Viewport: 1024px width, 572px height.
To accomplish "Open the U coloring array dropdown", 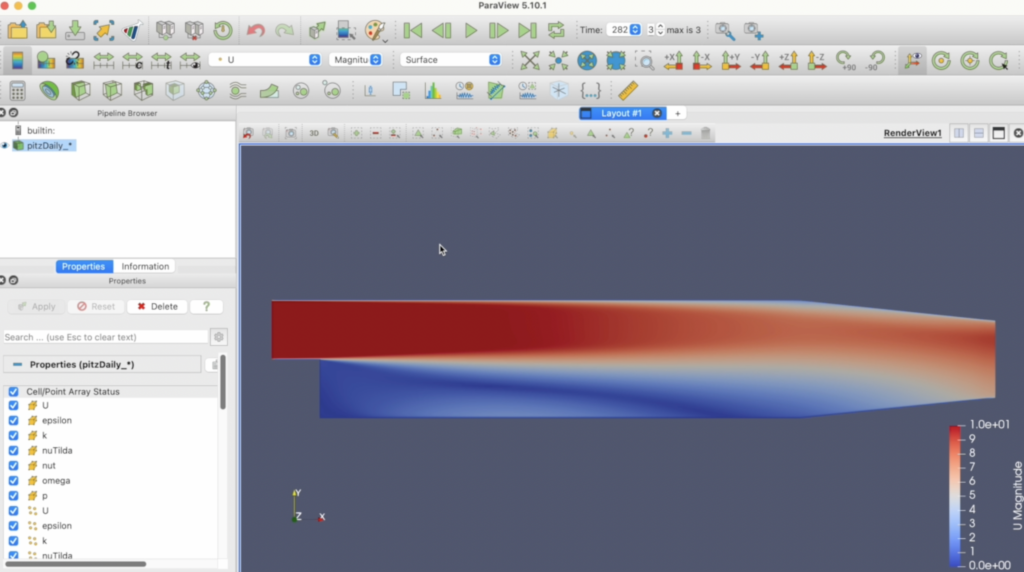I will [x=265, y=59].
